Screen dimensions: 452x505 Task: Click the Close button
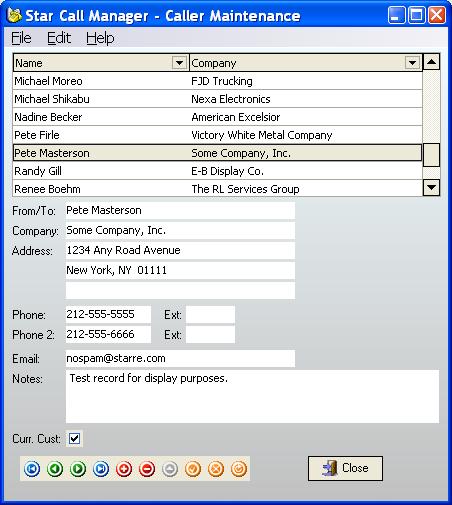tap(345, 468)
